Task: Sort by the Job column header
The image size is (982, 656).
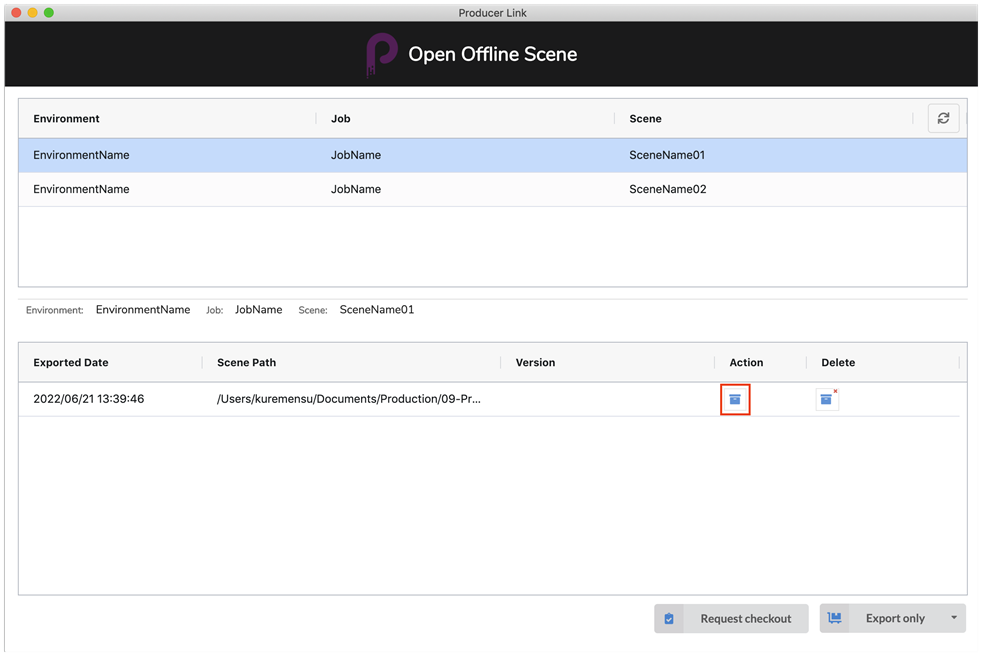Action: [340, 118]
